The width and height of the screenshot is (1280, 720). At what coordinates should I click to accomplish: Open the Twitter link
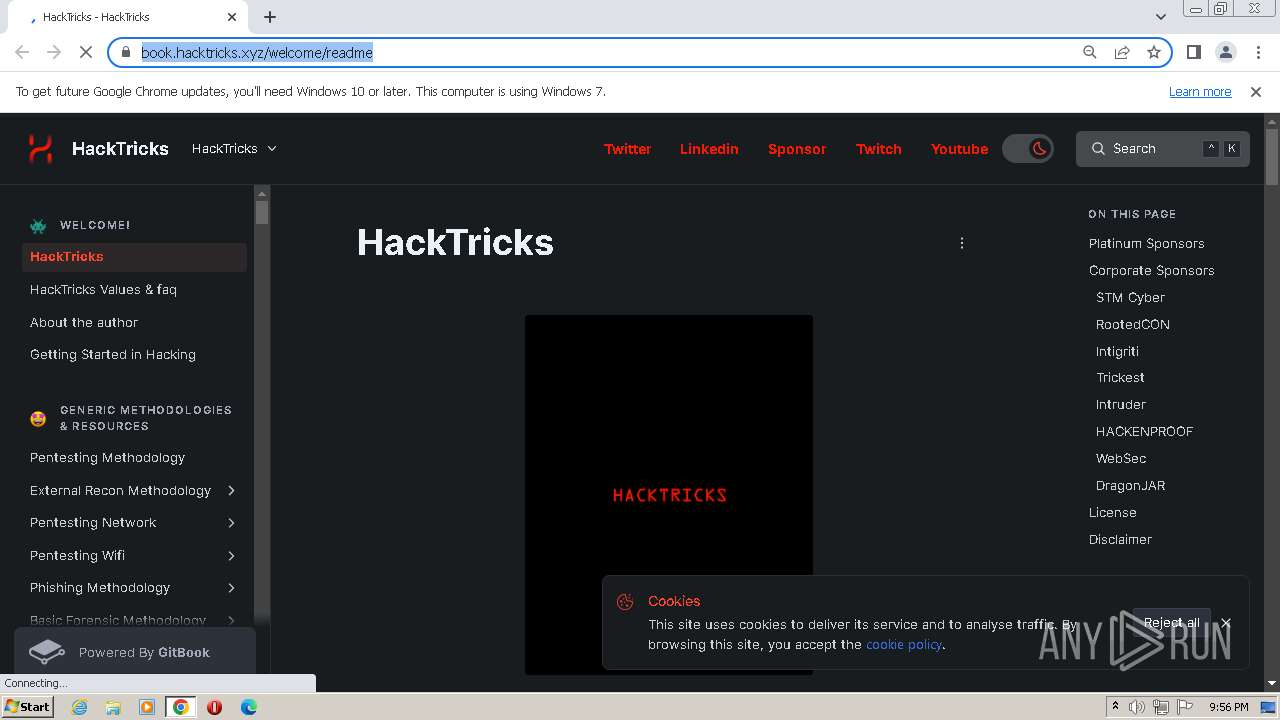point(627,149)
